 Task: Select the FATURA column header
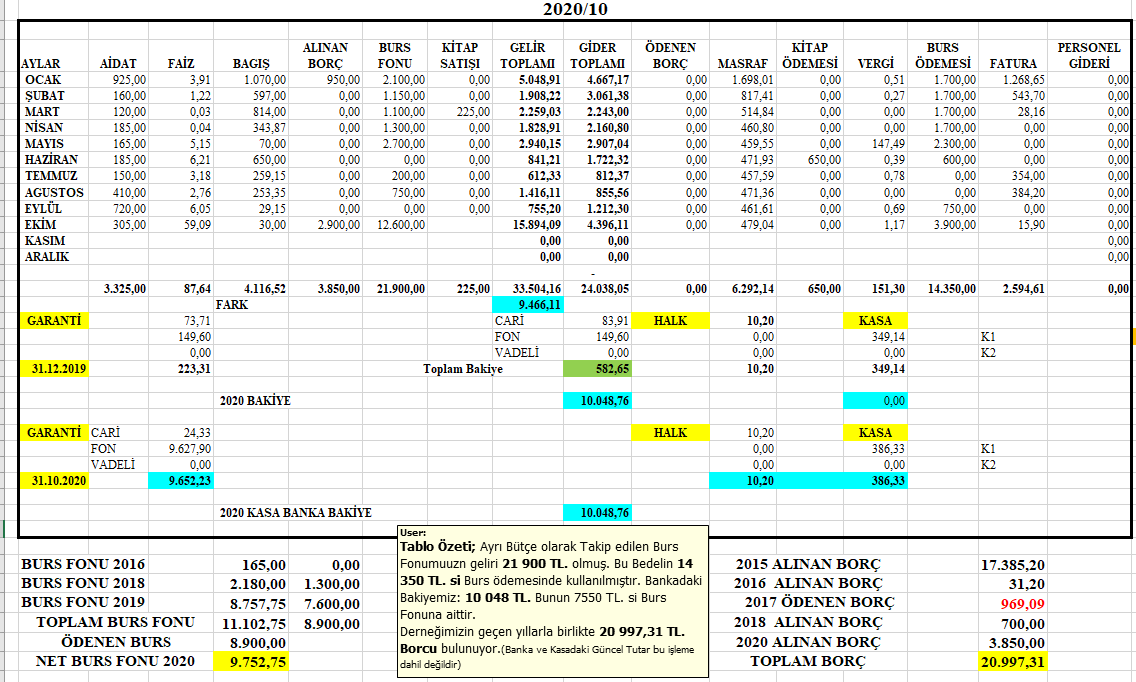(1013, 63)
